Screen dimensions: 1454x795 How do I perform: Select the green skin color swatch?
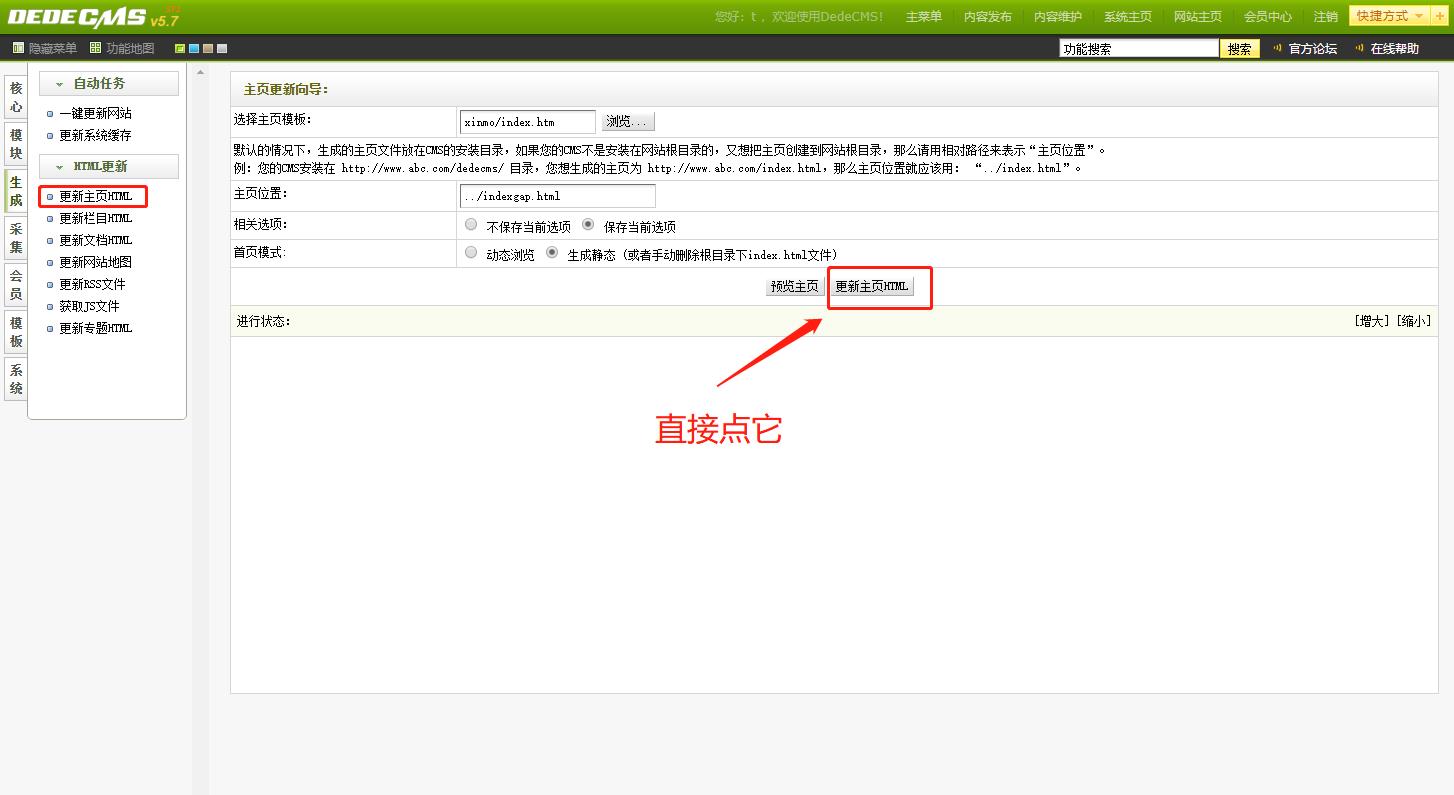pos(180,48)
